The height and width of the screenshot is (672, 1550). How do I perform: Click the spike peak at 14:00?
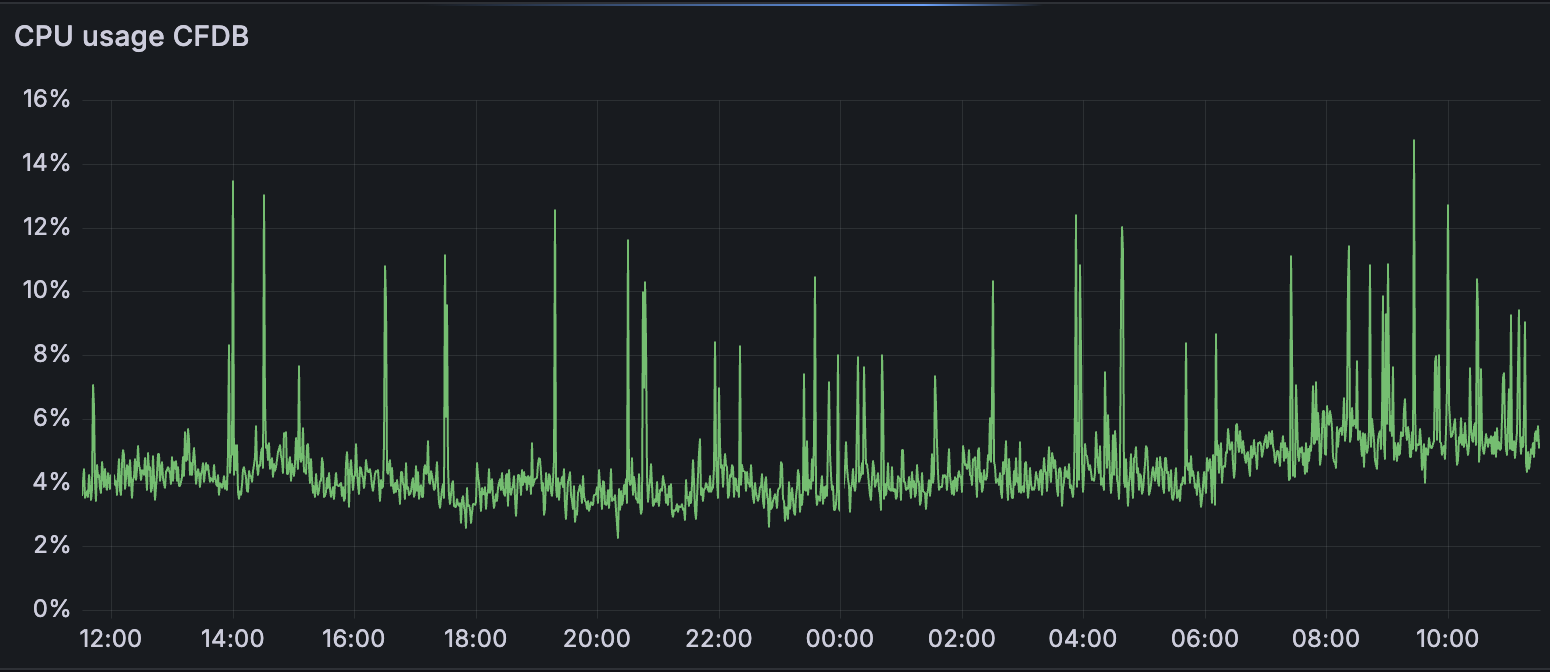pyautogui.click(x=233, y=182)
